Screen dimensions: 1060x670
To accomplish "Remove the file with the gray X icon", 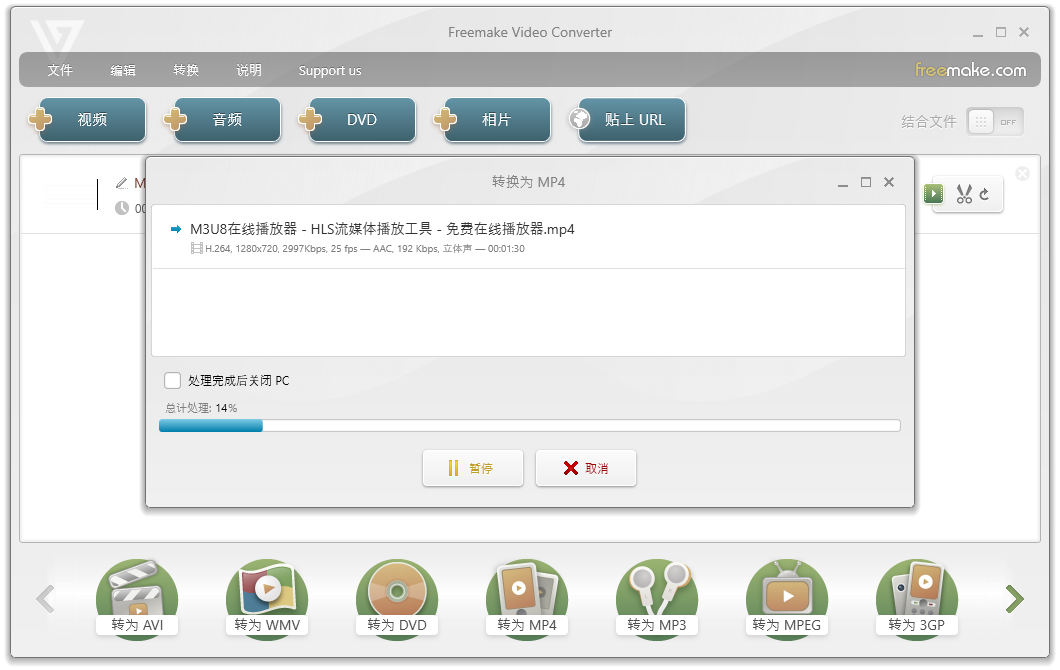I will coord(1022,174).
